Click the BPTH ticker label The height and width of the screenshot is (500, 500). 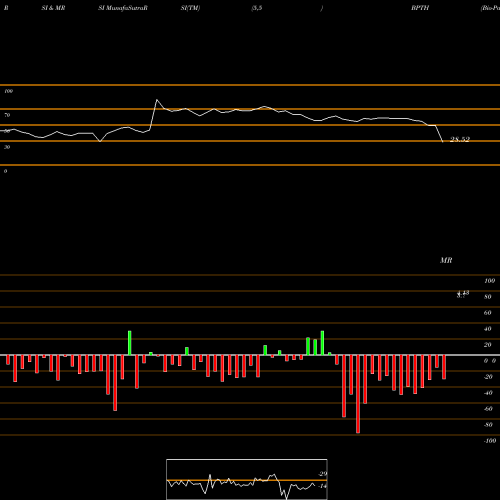420,8
